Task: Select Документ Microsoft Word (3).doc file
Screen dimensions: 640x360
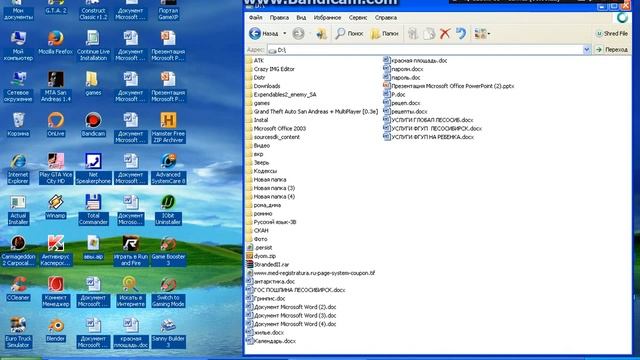Action: (291, 316)
